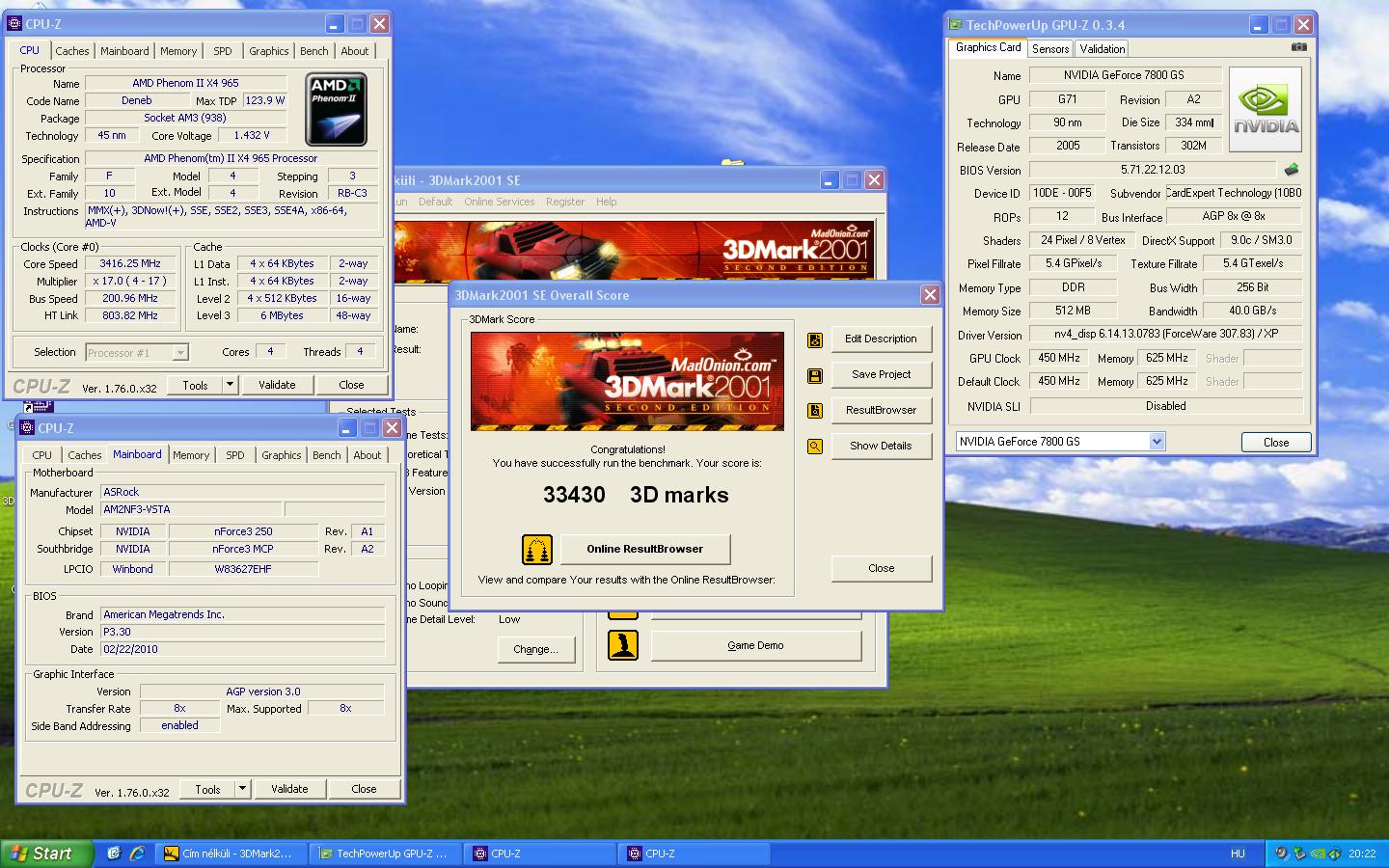Click the Game Demo joystick icon

(623, 645)
